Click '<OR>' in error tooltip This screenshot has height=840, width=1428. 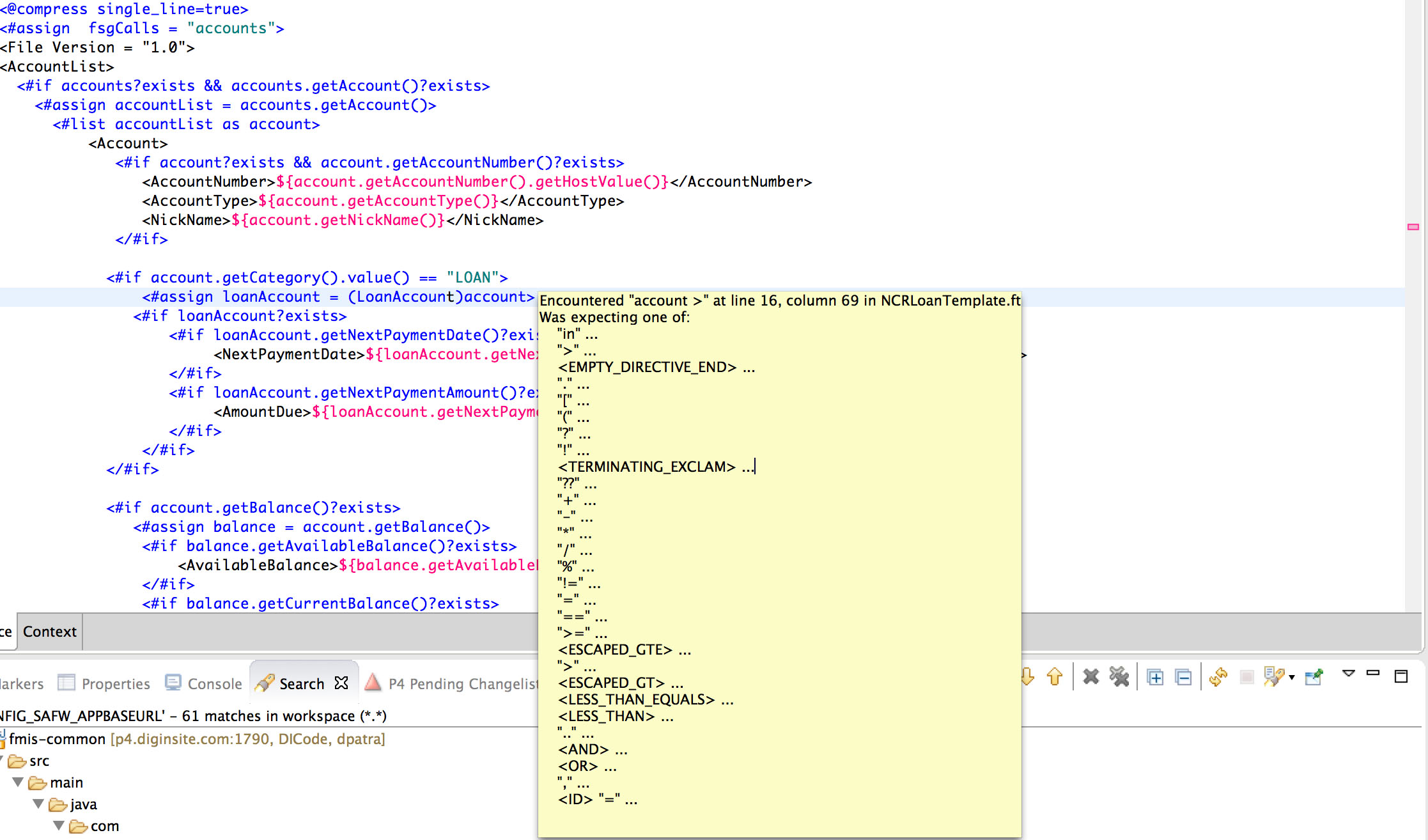pos(587,766)
